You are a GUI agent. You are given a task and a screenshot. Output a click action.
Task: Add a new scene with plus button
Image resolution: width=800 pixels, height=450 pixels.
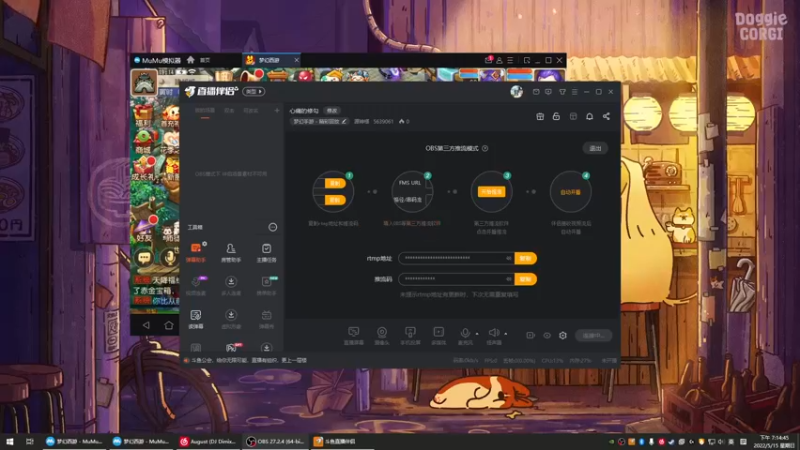coord(277,110)
